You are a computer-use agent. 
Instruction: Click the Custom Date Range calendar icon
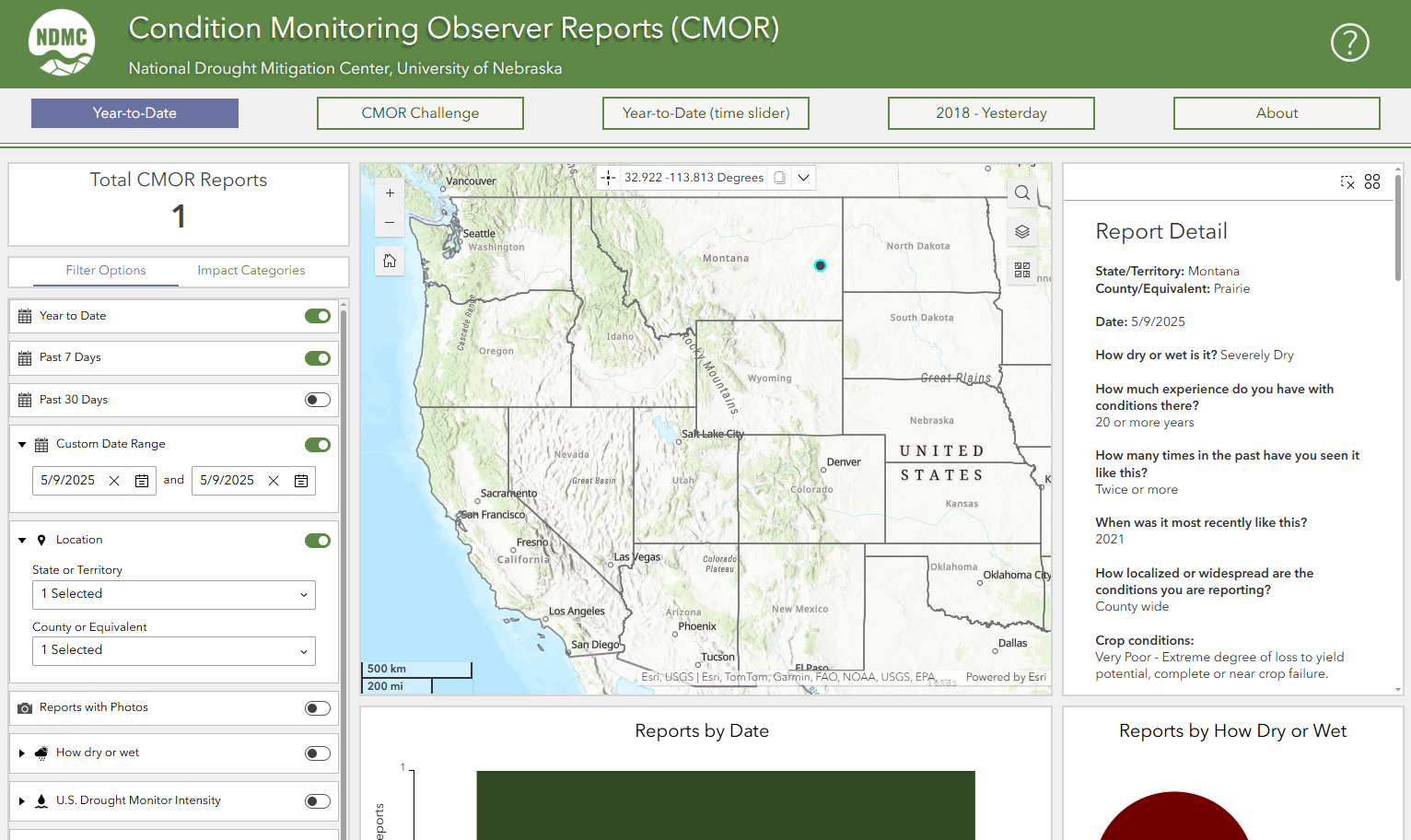tap(41, 445)
